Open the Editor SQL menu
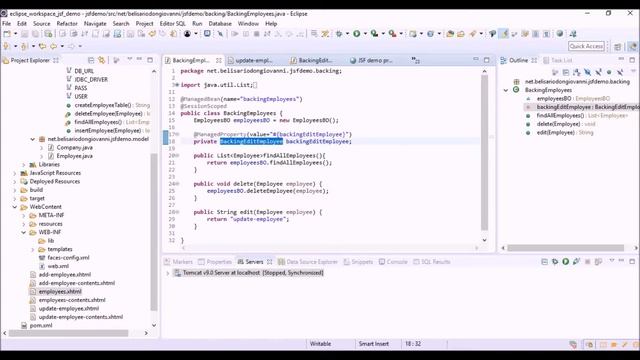This screenshot has width=640, height=360. tap(173, 24)
